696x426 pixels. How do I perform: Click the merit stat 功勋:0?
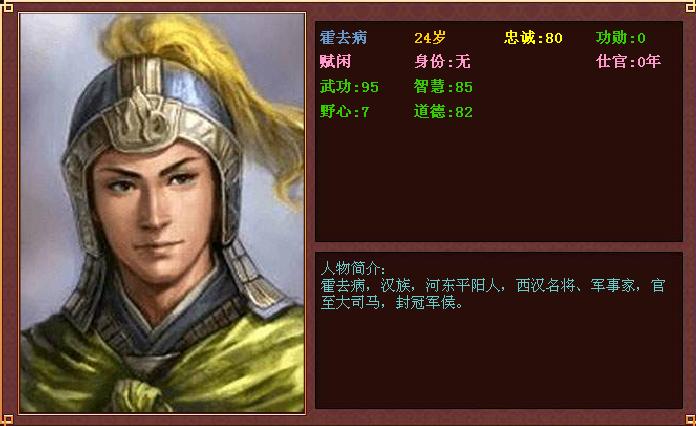point(621,38)
